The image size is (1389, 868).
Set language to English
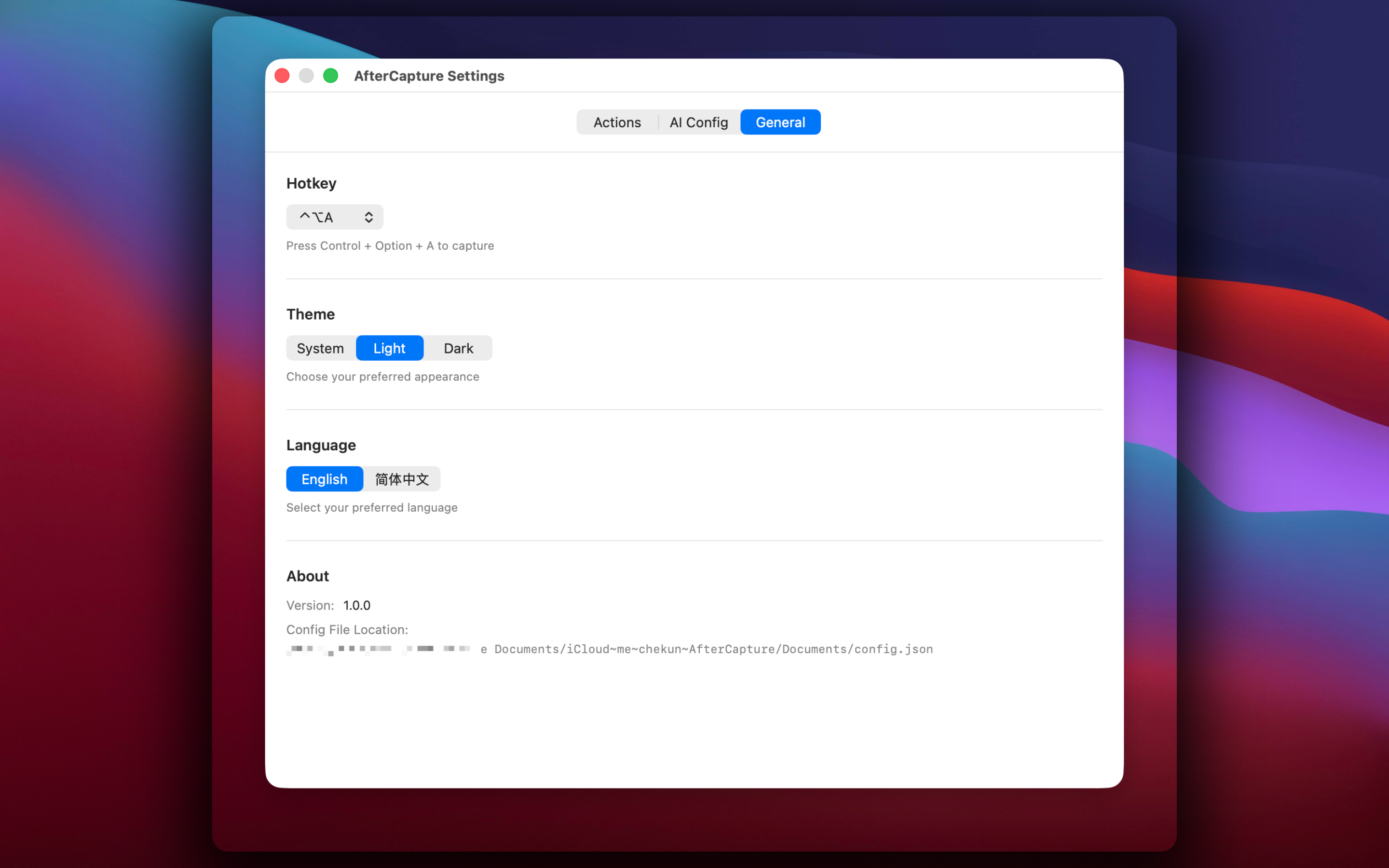pyautogui.click(x=324, y=479)
